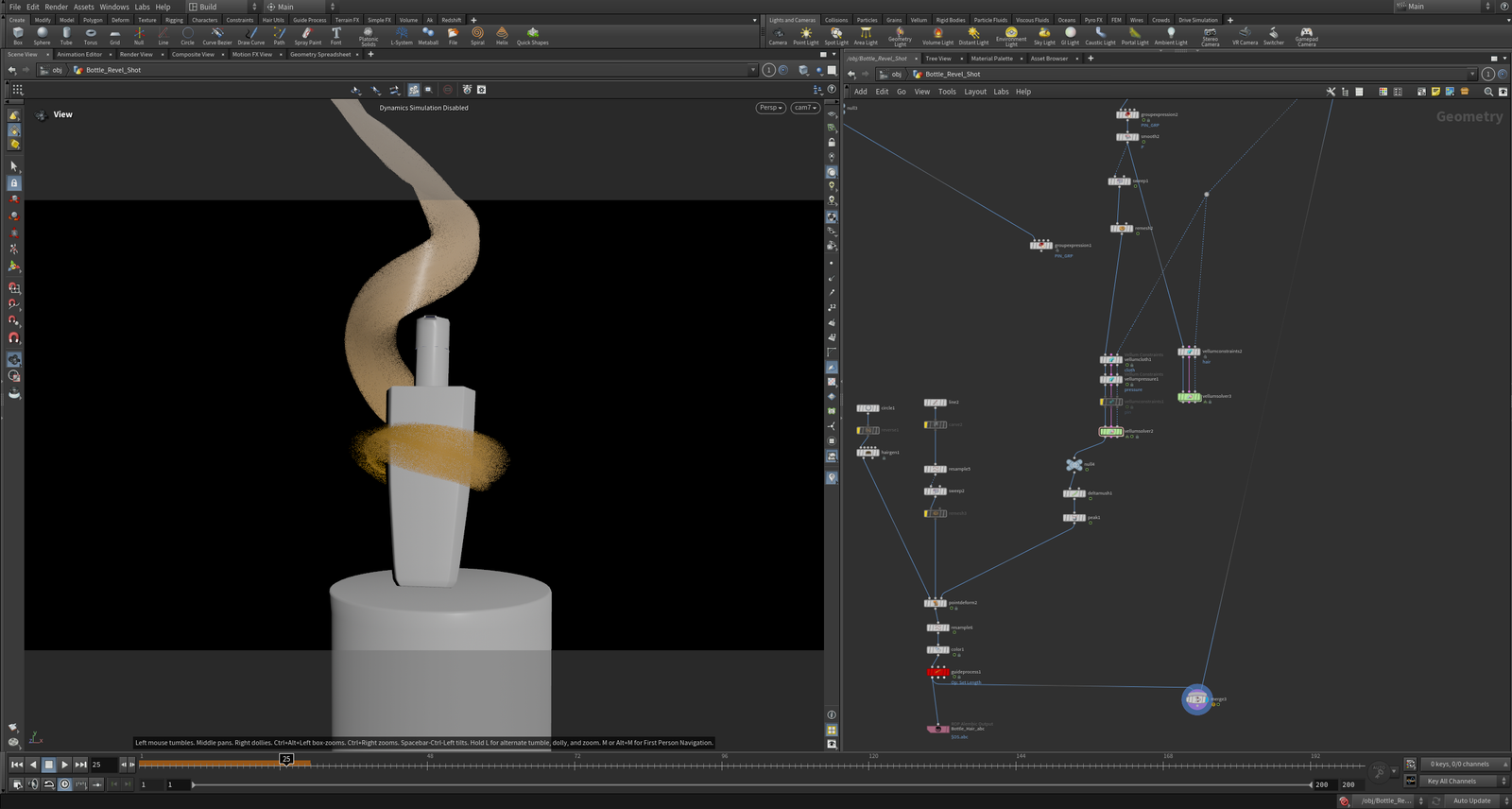This screenshot has width=1512, height=809.
Task: Create an Environment Light
Action: pyautogui.click(x=1011, y=36)
